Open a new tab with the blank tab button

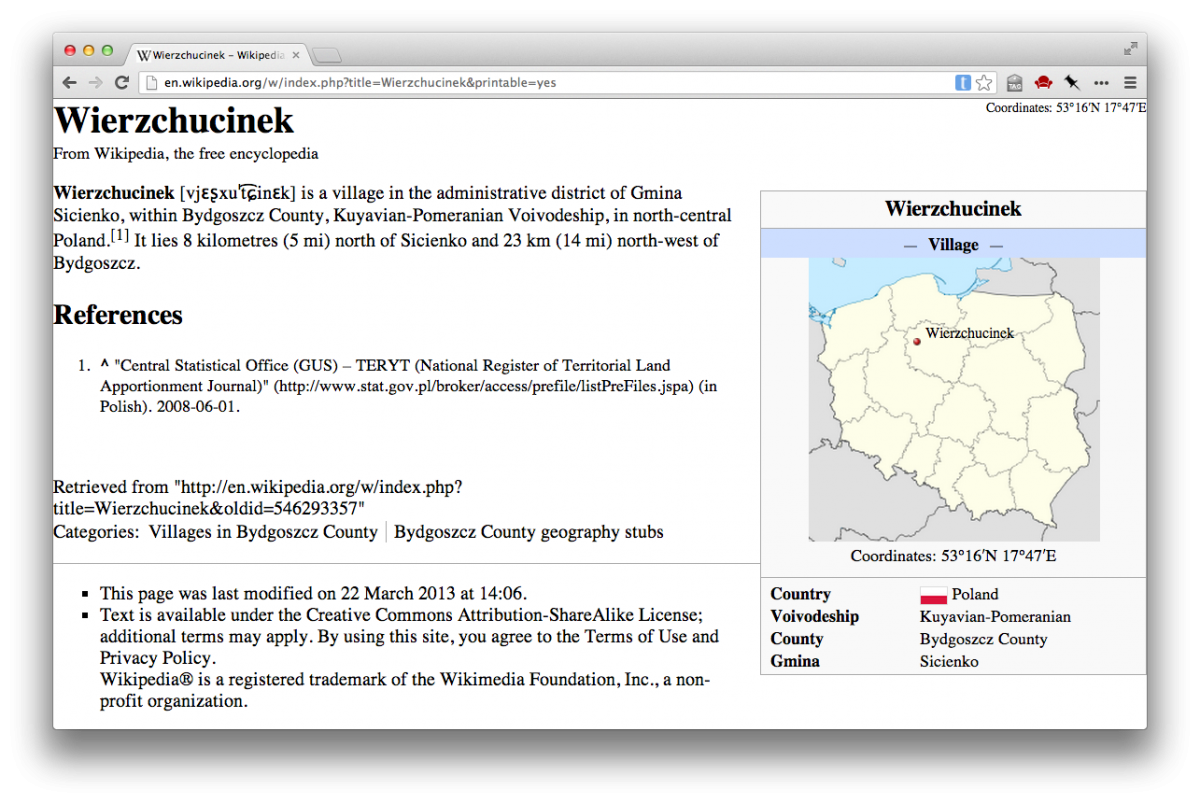point(327,55)
